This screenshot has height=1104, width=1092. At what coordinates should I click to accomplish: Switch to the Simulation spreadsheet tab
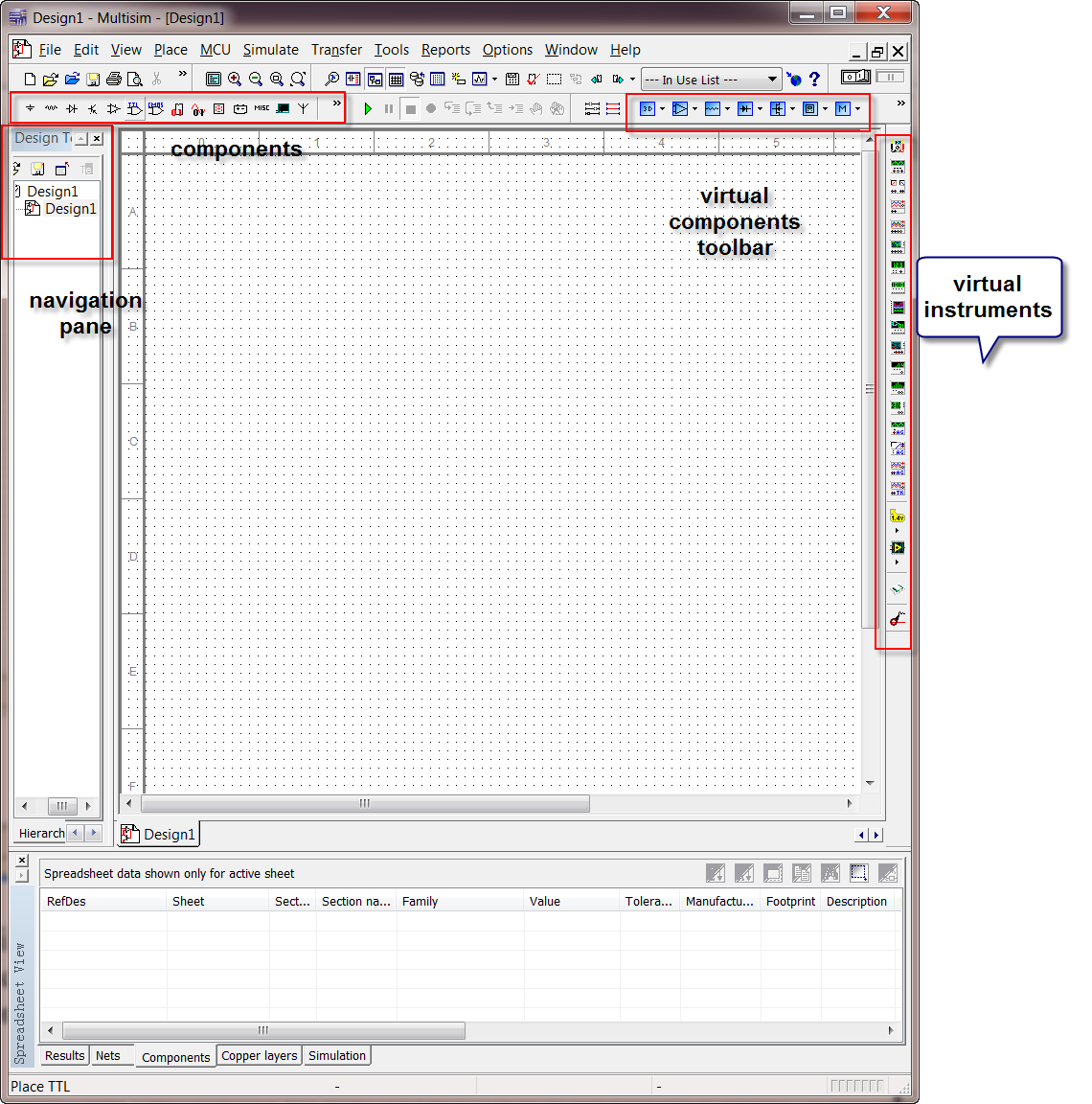pyautogui.click(x=337, y=1055)
